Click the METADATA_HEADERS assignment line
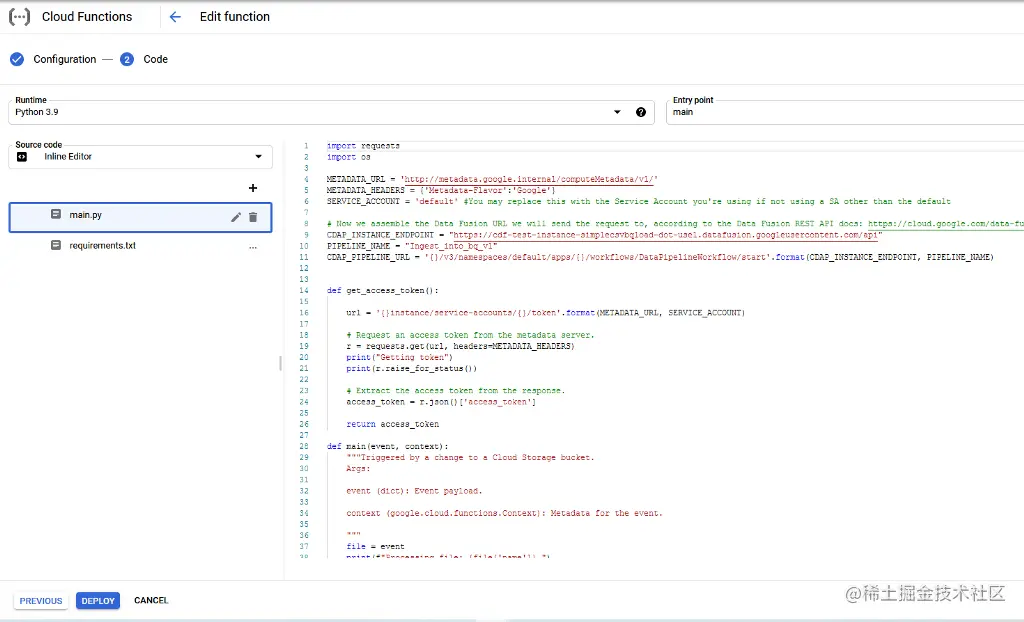1024x622 pixels. [x=441, y=190]
